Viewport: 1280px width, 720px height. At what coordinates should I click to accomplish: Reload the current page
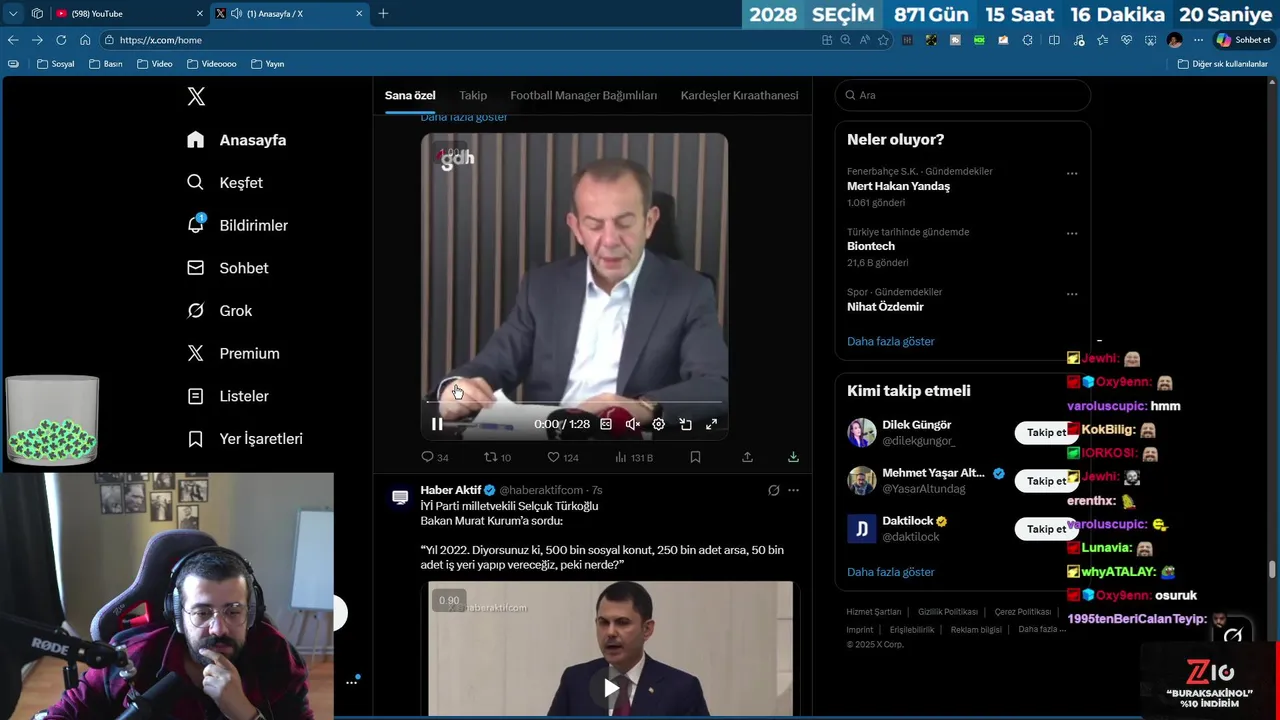tap(61, 40)
